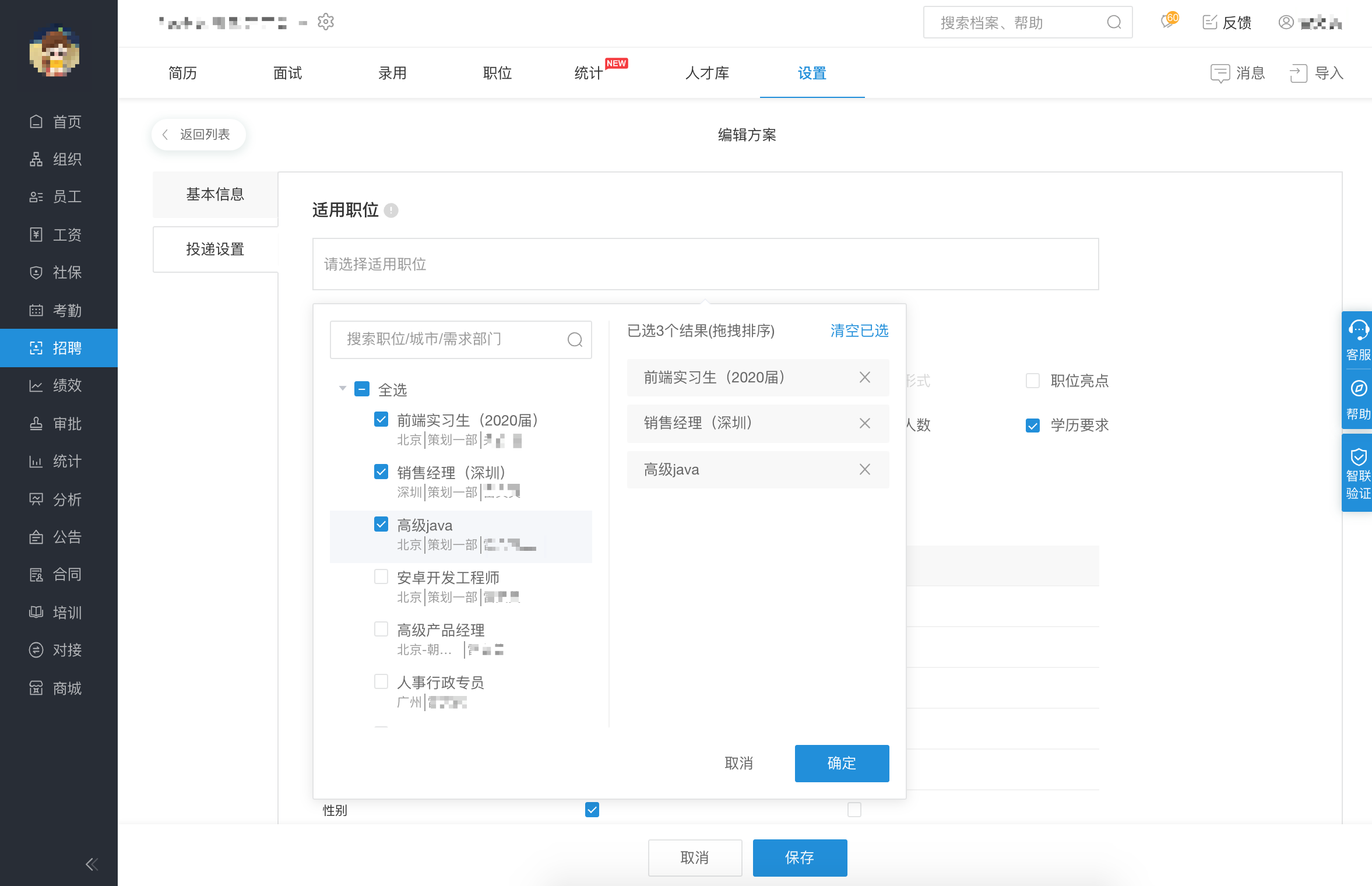The image size is (1372, 886).
Task: Open 社保 in the sidebar
Action: [x=59, y=273]
